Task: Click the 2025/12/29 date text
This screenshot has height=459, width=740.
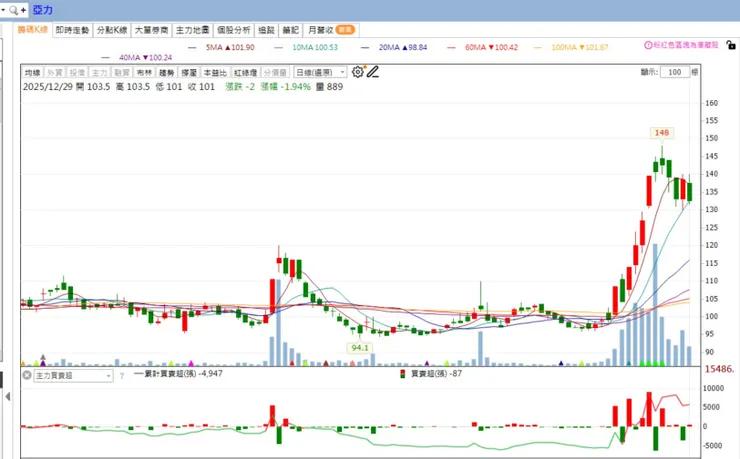Action: coord(48,87)
